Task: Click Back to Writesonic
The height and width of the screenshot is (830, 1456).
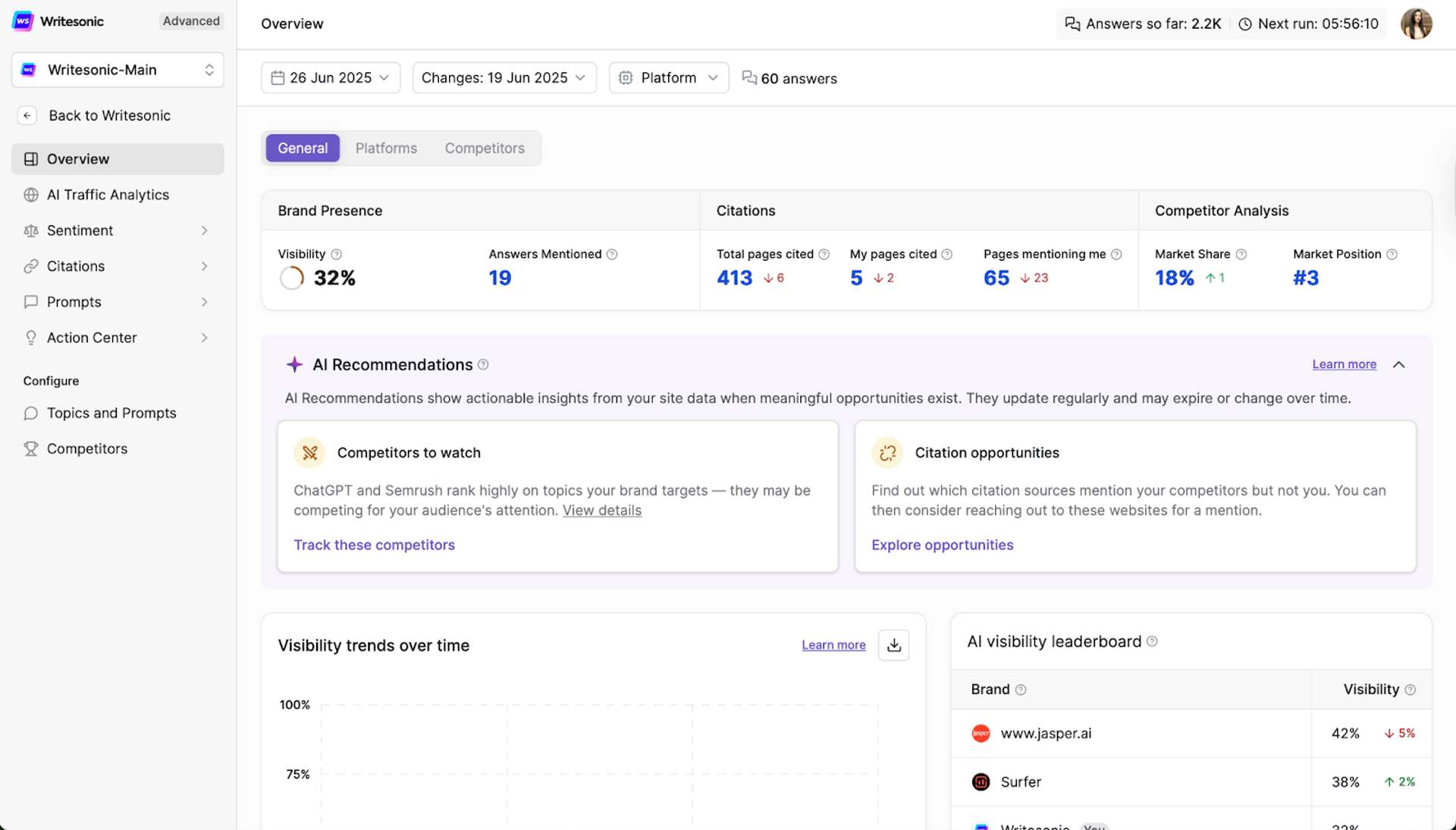Action: [109, 115]
